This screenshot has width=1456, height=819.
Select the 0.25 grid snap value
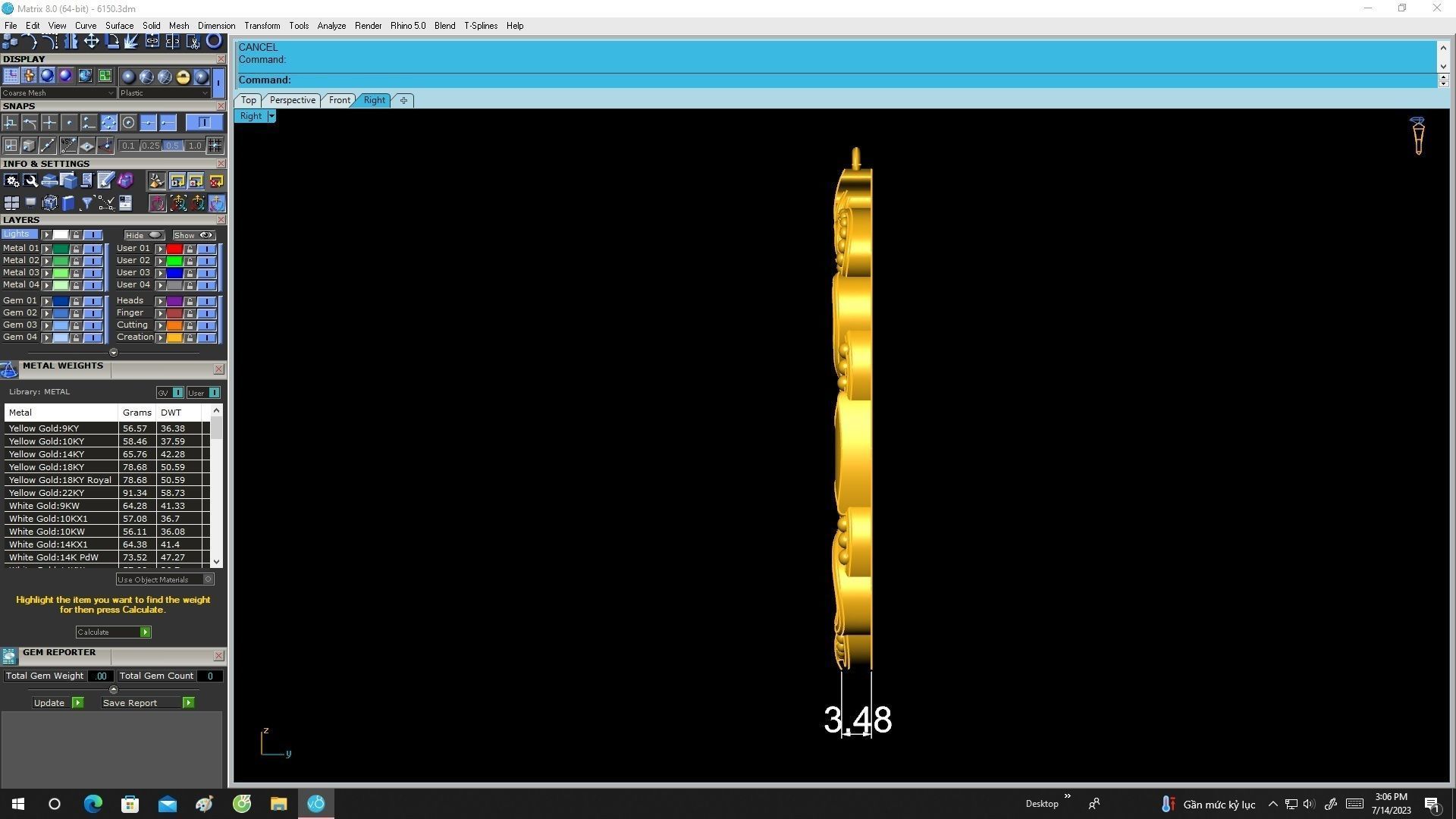[x=150, y=146]
